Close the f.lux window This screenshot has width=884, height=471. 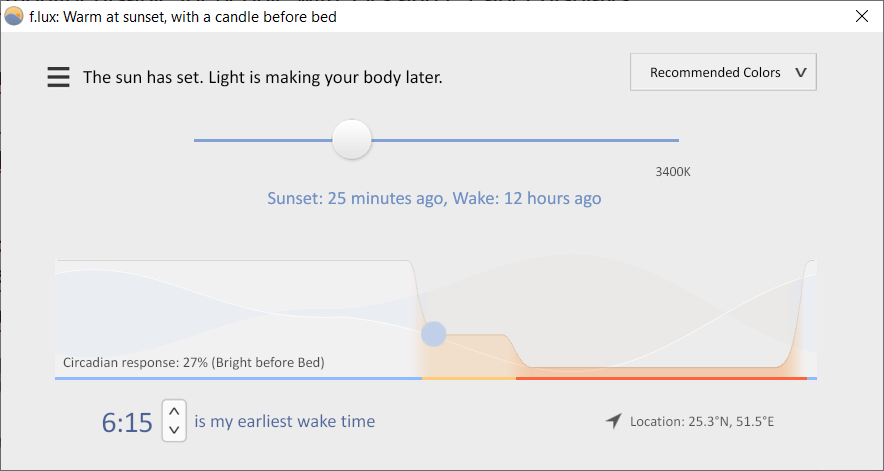click(x=861, y=16)
